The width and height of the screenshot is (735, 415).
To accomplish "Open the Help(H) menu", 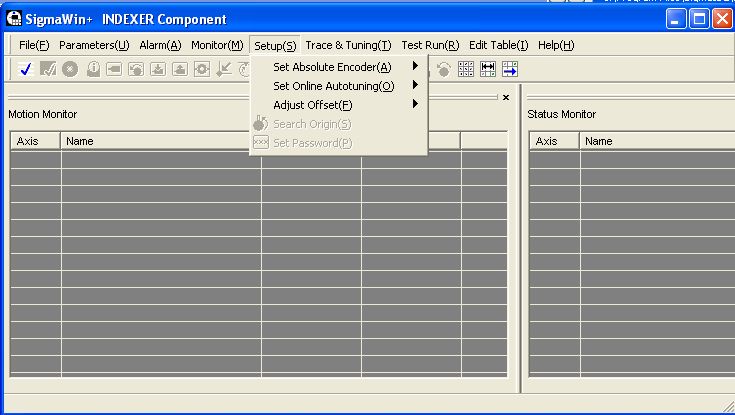I will click(556, 45).
